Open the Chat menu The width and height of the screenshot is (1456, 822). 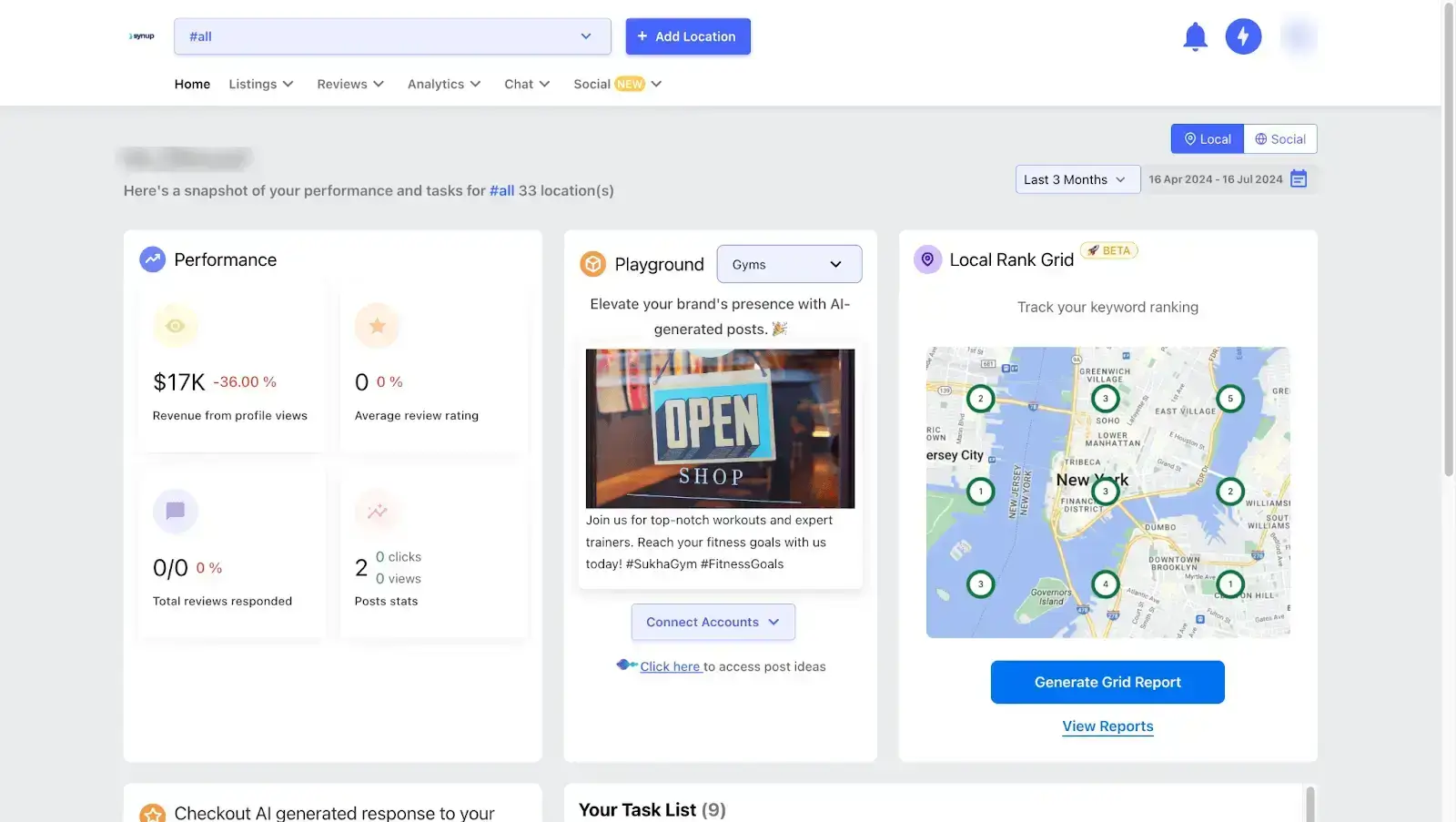(x=527, y=84)
